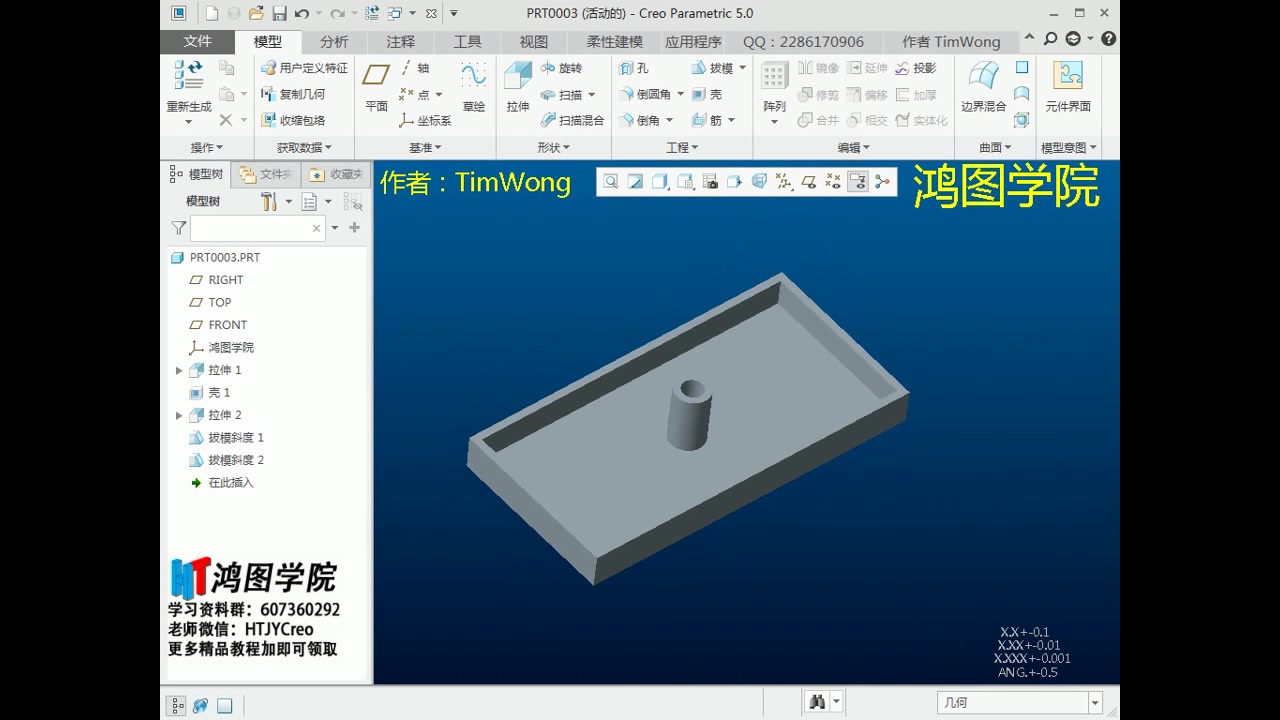This screenshot has height=720, width=1280.
Task: Toggle the model tree display icon in status bar
Action: click(x=176, y=705)
